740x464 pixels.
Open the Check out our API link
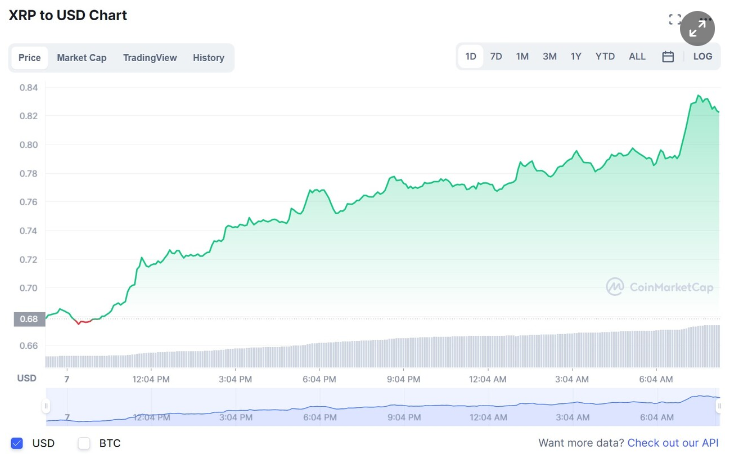point(673,443)
